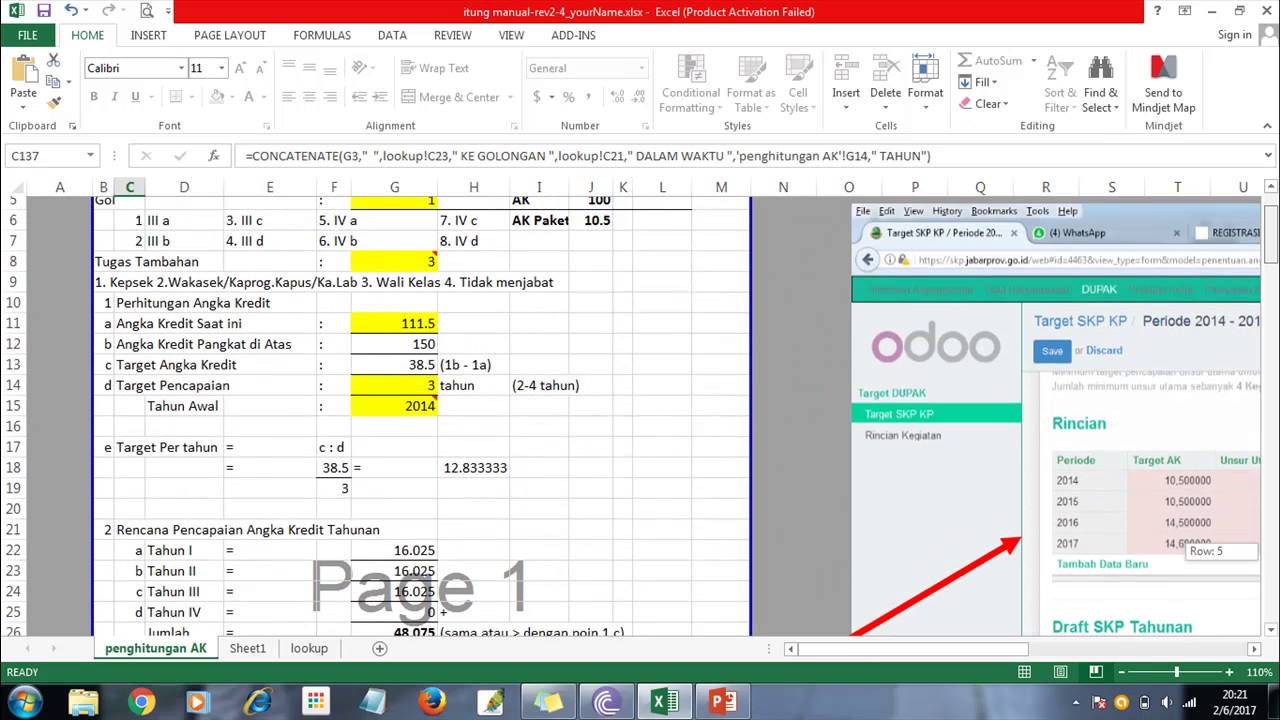Screen dimensions: 1280x720
Task: Open the FILE tab
Action: 27,35
